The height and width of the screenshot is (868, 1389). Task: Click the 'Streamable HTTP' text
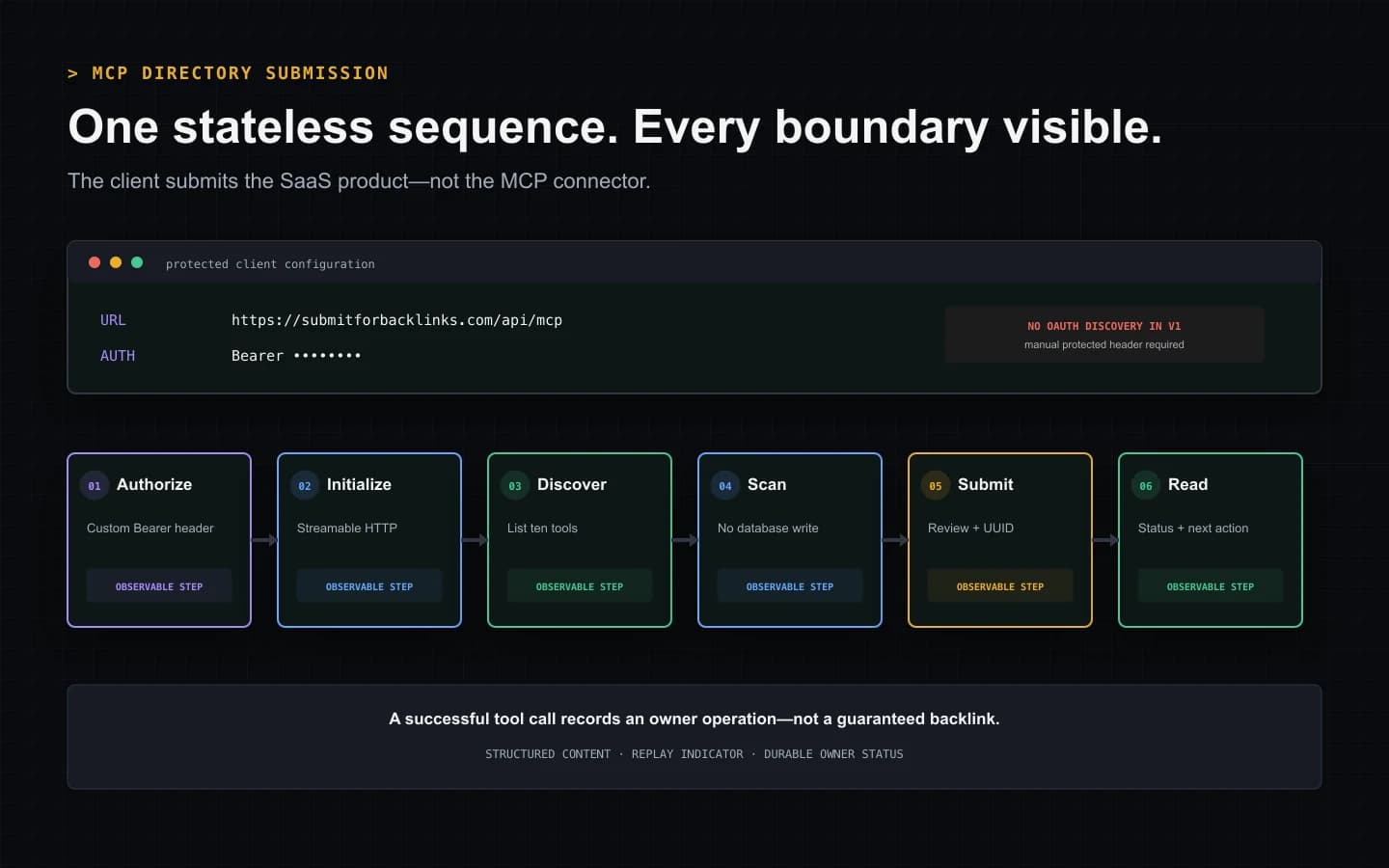tap(347, 528)
